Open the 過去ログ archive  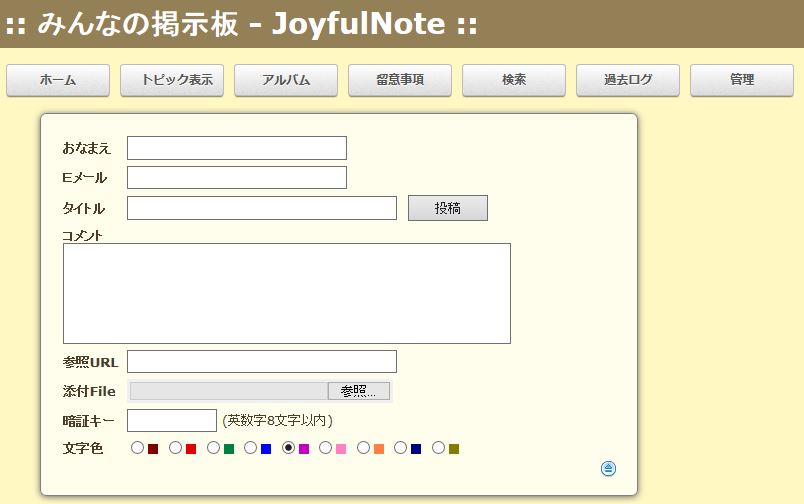tap(628, 80)
